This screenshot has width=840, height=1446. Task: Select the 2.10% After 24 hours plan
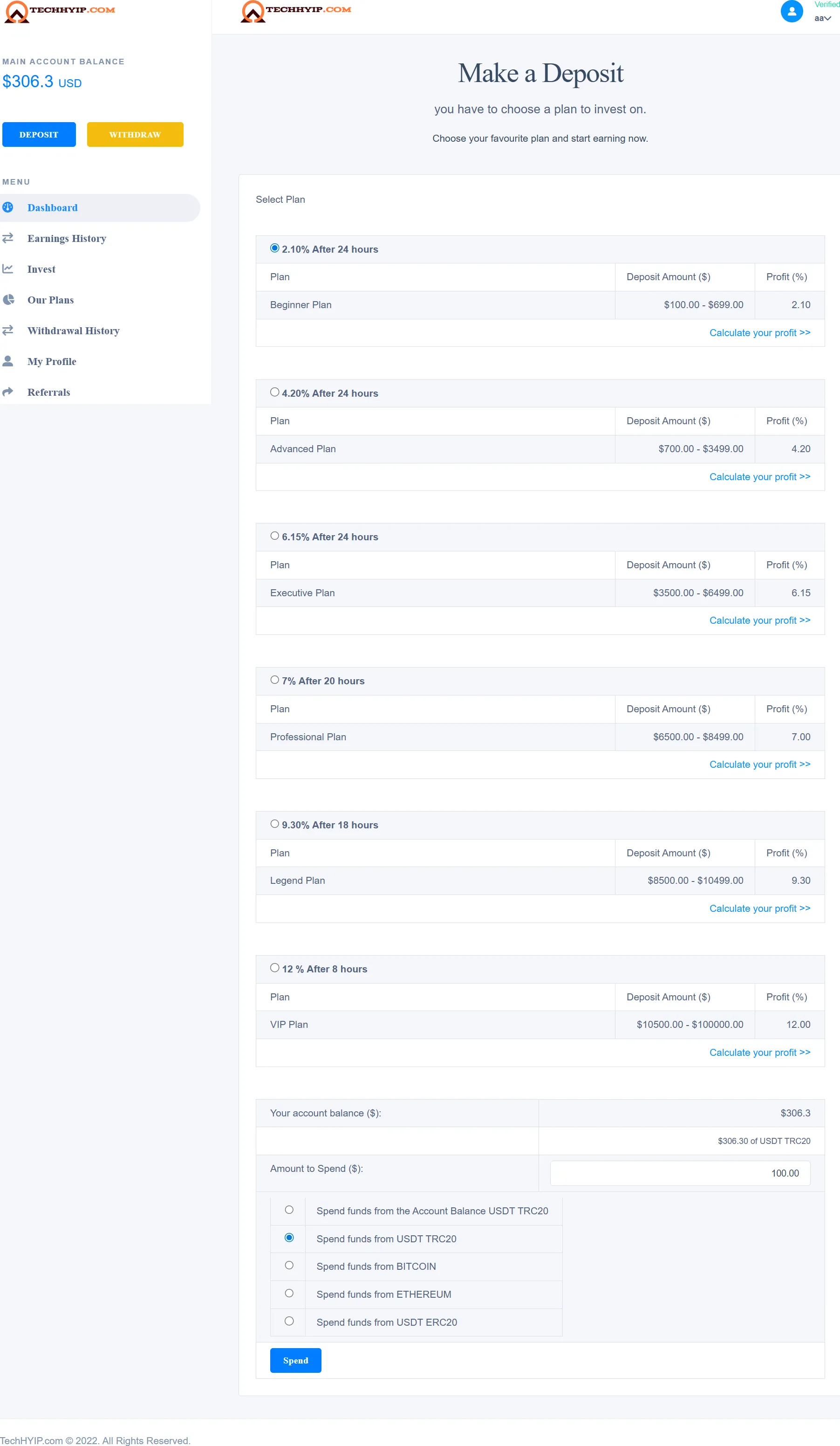[x=275, y=248]
